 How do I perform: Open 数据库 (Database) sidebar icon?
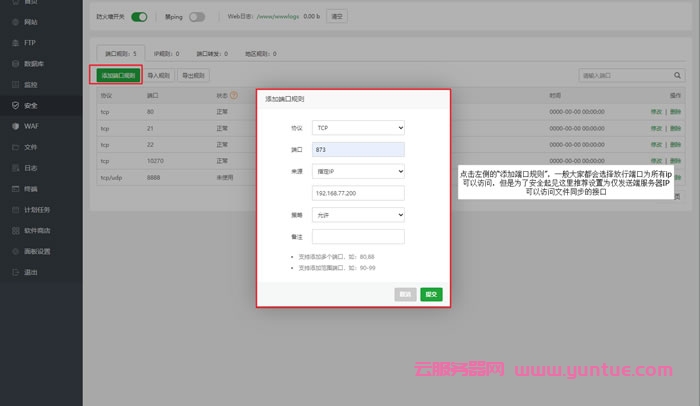click(15, 63)
